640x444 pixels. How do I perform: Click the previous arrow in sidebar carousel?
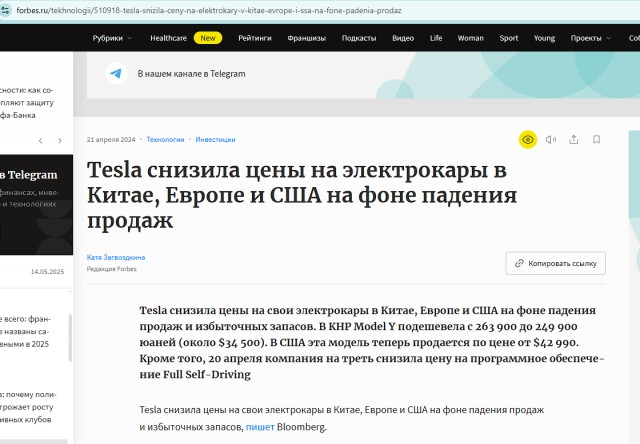(40, 140)
